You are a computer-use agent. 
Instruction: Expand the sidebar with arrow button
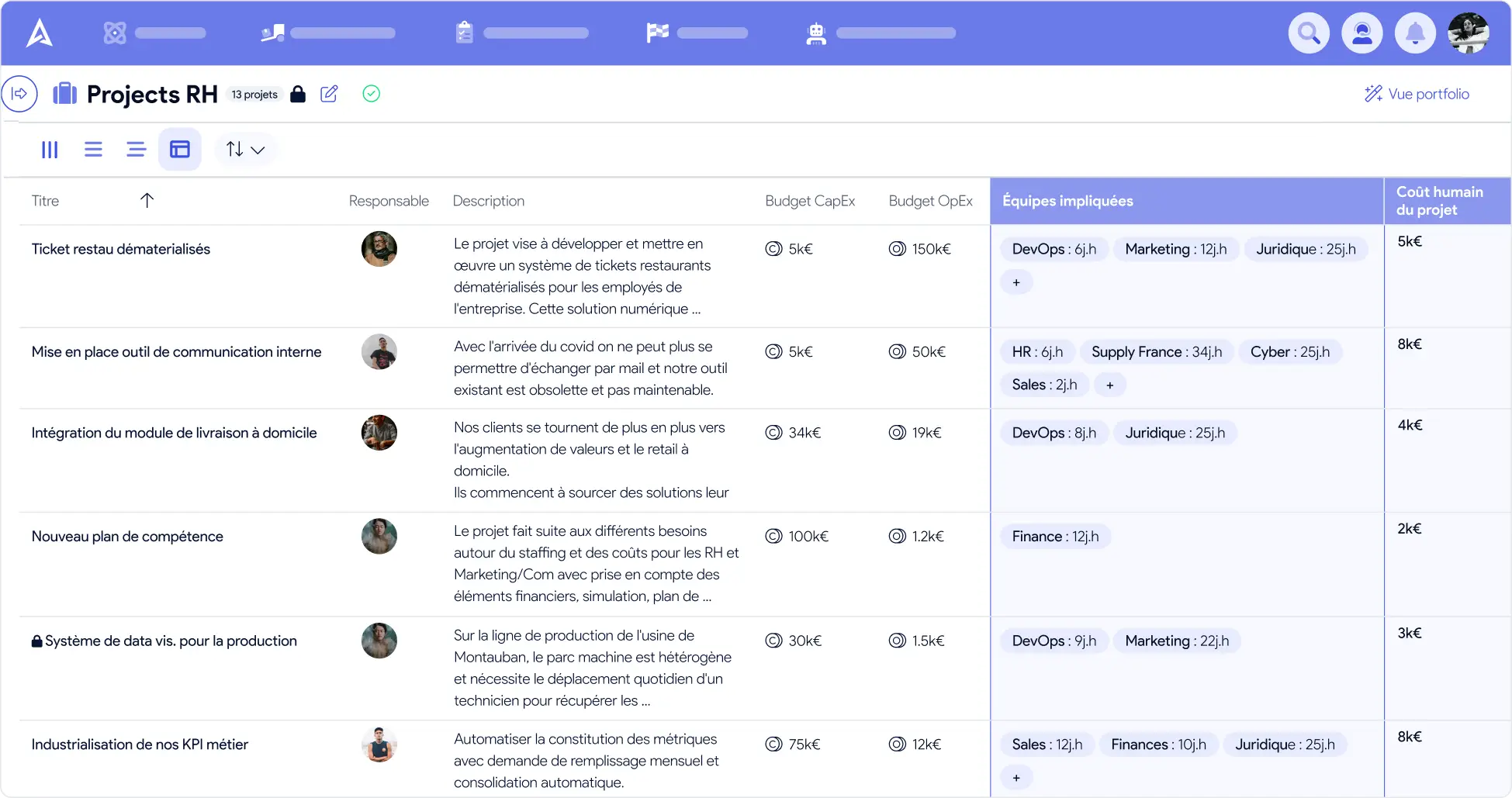[19, 94]
